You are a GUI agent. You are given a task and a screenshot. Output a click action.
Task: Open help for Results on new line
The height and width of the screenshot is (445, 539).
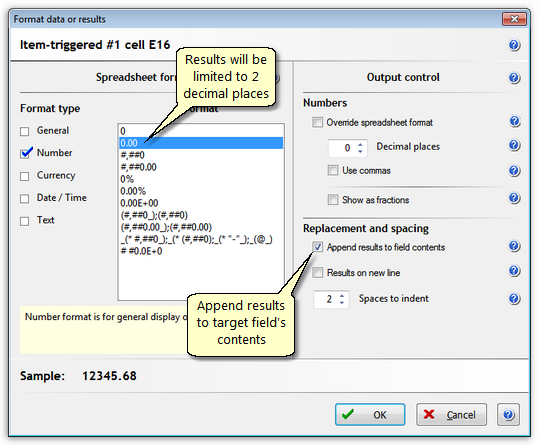[514, 271]
